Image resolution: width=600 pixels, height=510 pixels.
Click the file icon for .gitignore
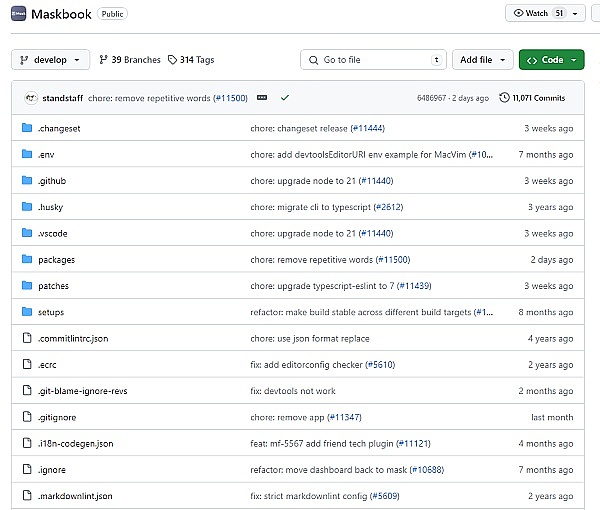(27, 417)
